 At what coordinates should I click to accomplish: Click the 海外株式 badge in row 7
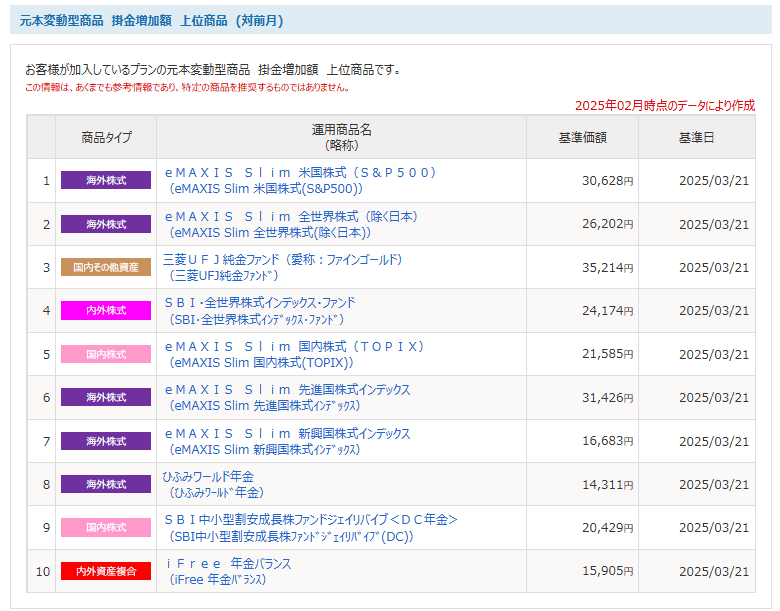coord(106,441)
